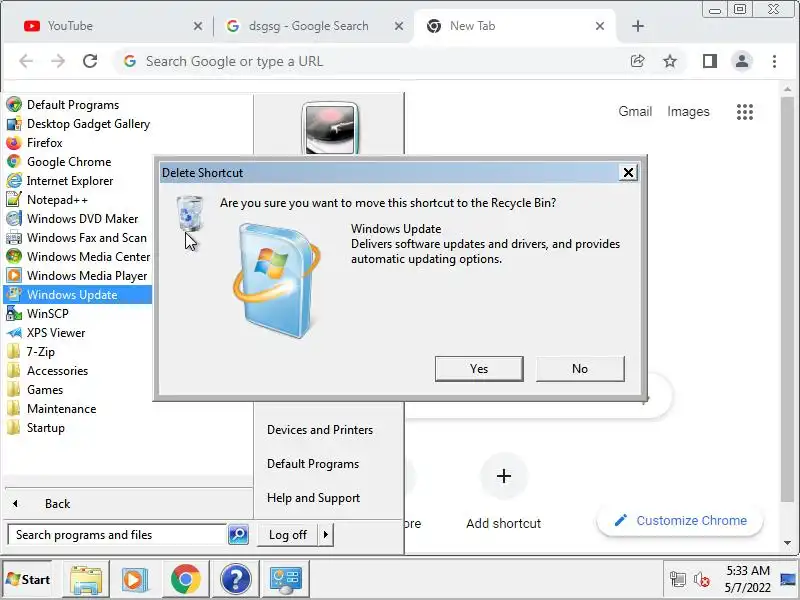The image size is (800, 600).
Task: Open XPS Viewer icon
Action: (x=14, y=333)
